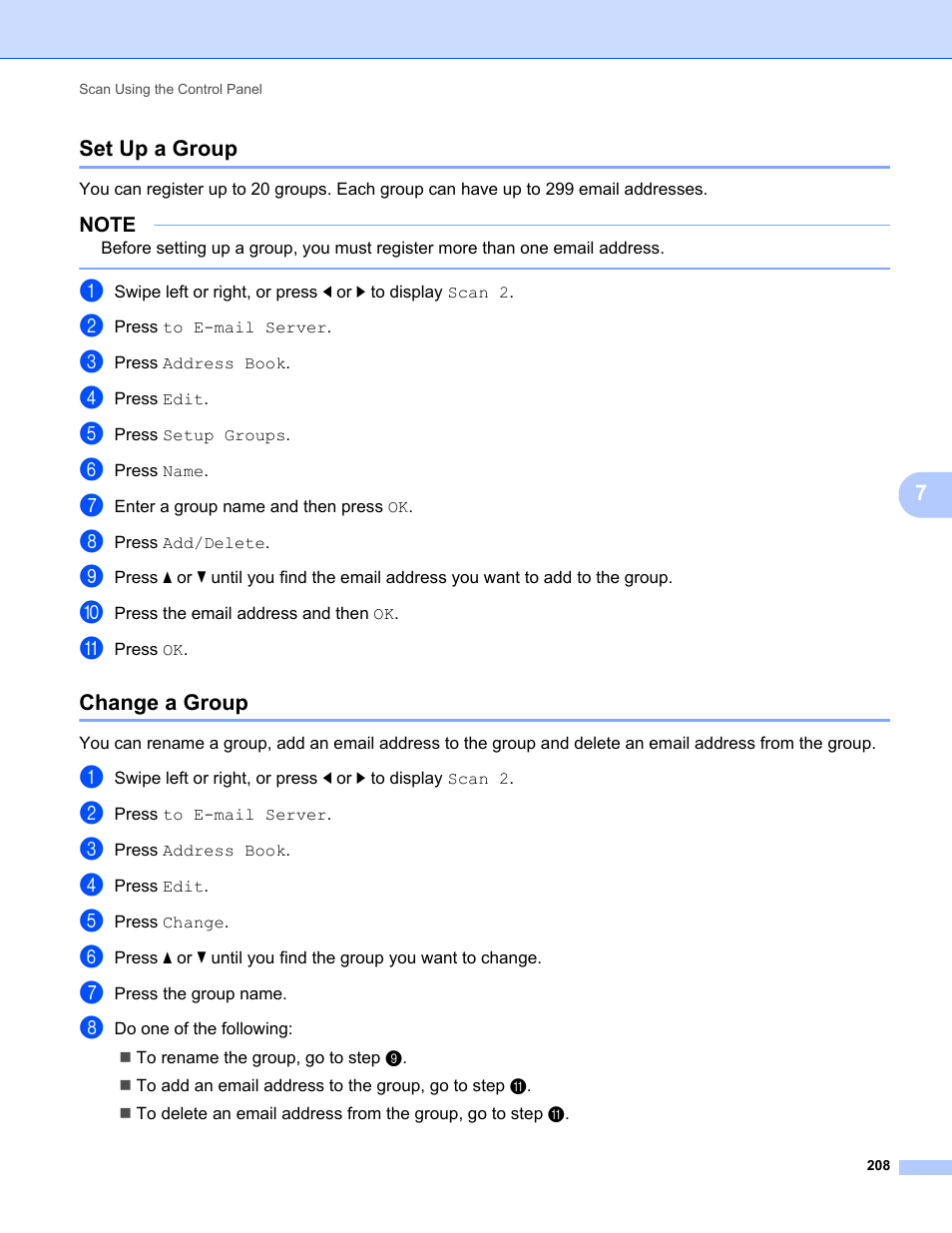The width and height of the screenshot is (952, 1233).
Task: Click the Address Book text in Set Up step 3
Action: (225, 363)
